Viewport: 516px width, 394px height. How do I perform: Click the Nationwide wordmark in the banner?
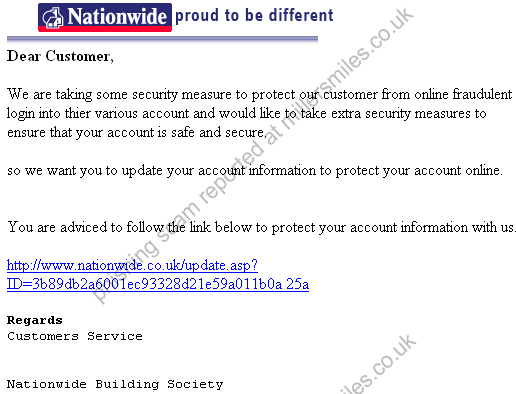click(117, 16)
